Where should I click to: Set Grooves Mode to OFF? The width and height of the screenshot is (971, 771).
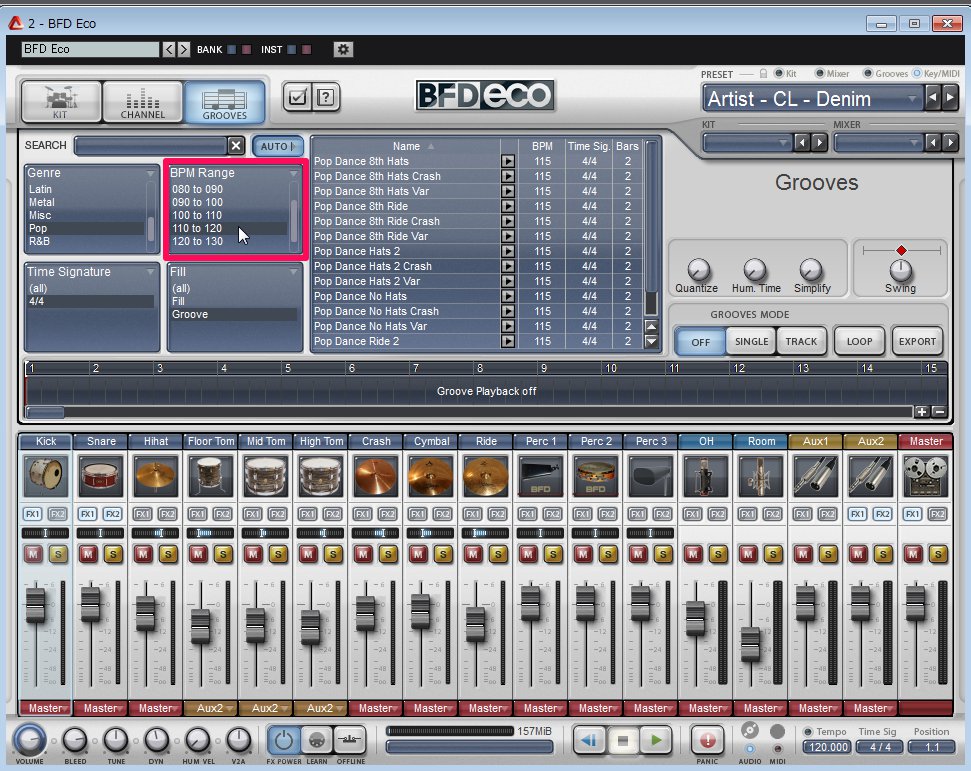pos(700,342)
